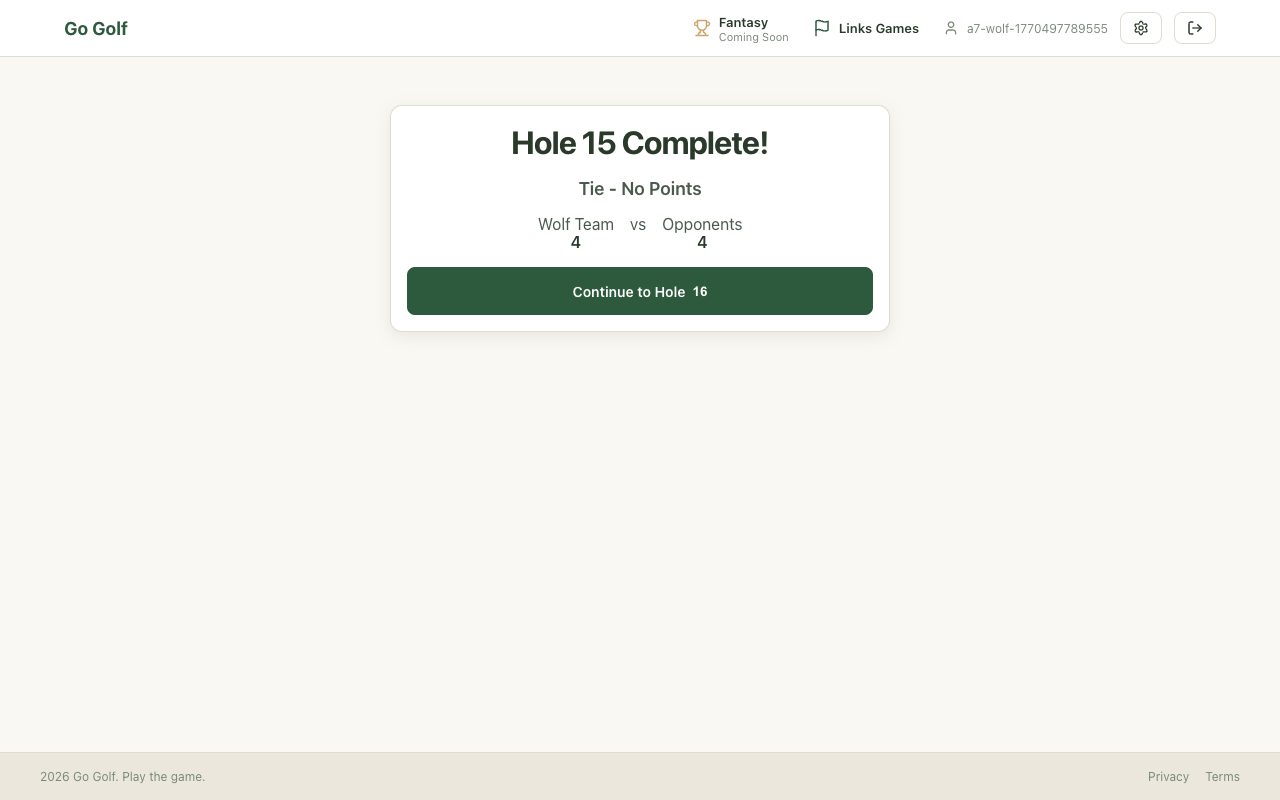Viewport: 1280px width, 800px height.
Task: Click the Coming Soon label under Fantasy
Action: pyautogui.click(x=753, y=38)
